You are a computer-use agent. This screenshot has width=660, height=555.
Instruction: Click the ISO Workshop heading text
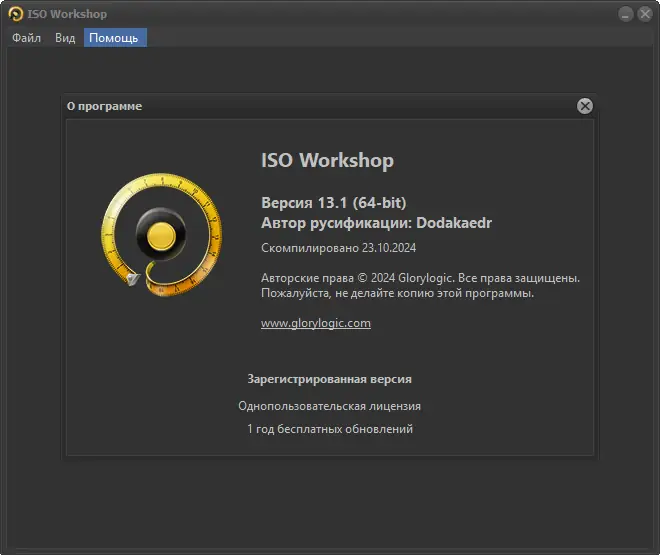[x=327, y=160]
